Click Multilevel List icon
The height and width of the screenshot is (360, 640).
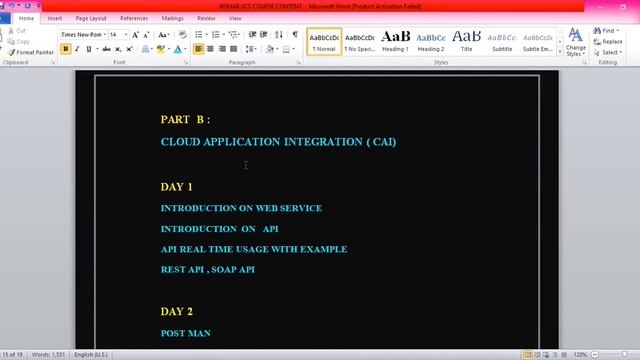232,35
